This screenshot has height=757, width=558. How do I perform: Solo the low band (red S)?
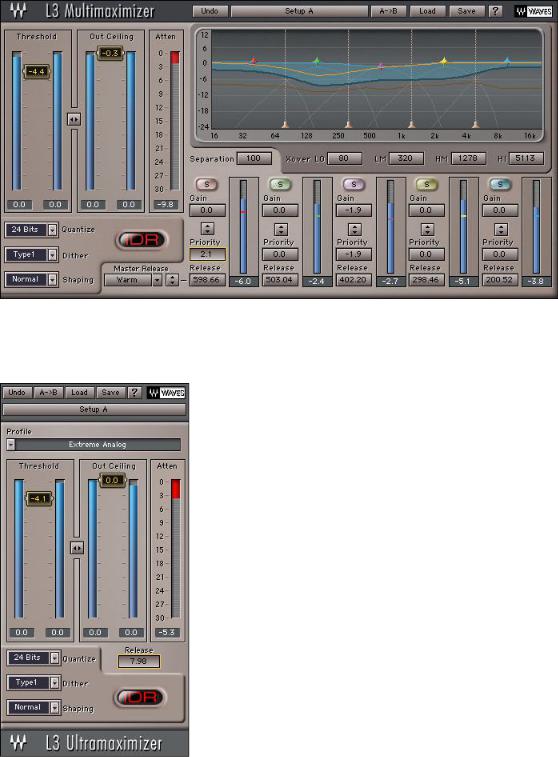(207, 184)
